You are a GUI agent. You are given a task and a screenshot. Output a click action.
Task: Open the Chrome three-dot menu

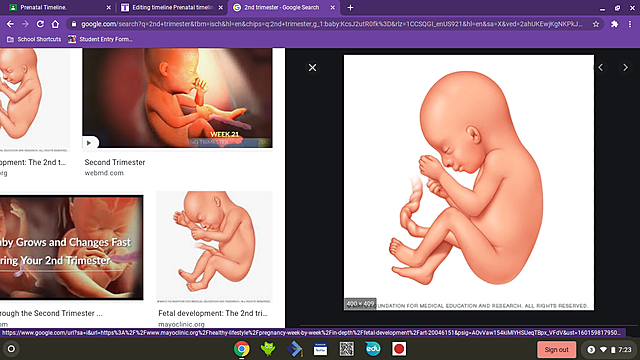point(630,24)
